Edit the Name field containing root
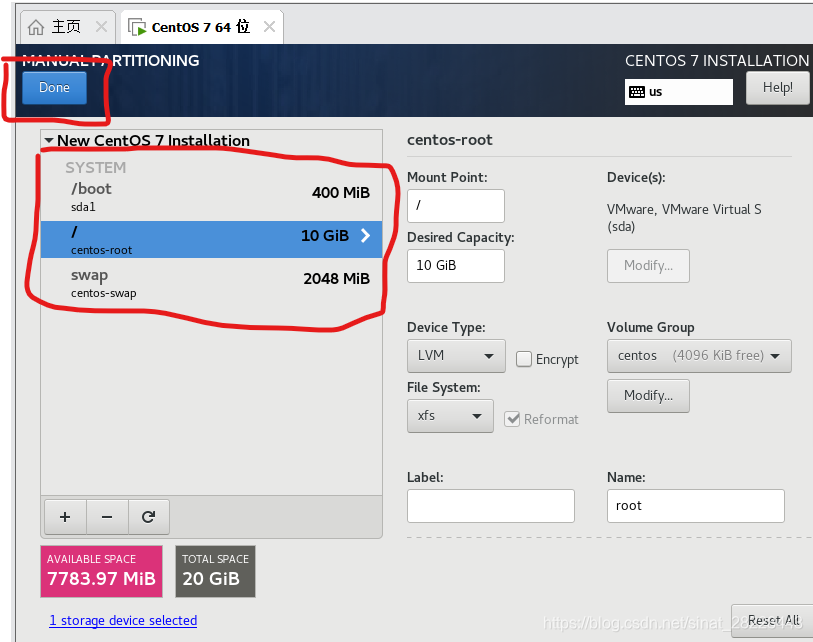Screen dimensions: 813x642 coord(695,506)
